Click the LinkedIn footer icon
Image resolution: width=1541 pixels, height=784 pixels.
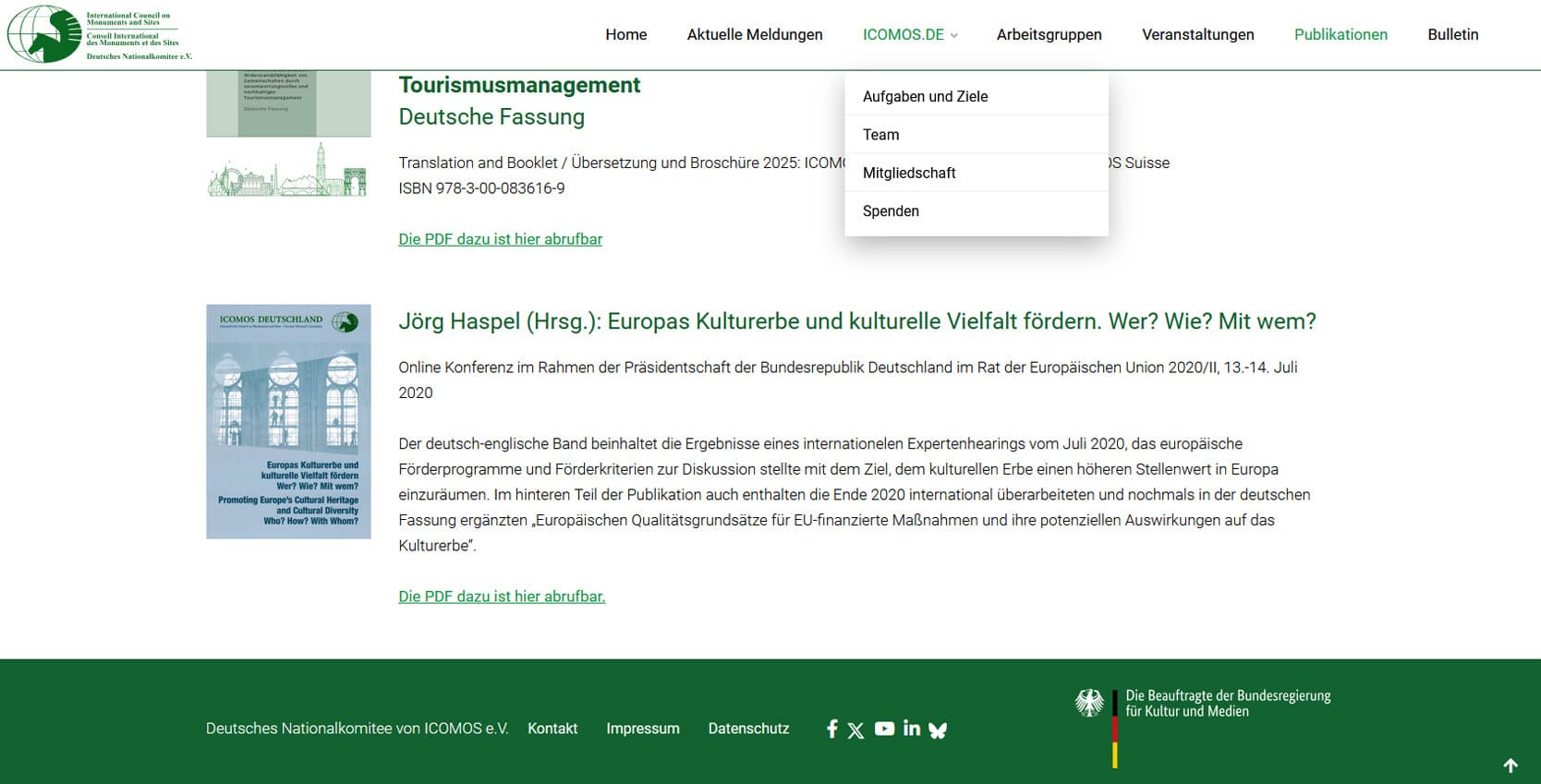tap(912, 729)
